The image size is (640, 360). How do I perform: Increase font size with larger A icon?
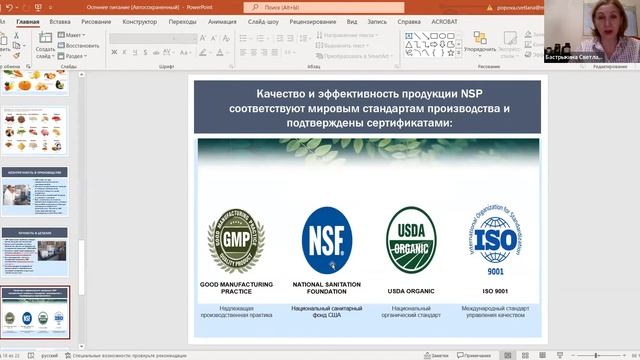click(203, 38)
